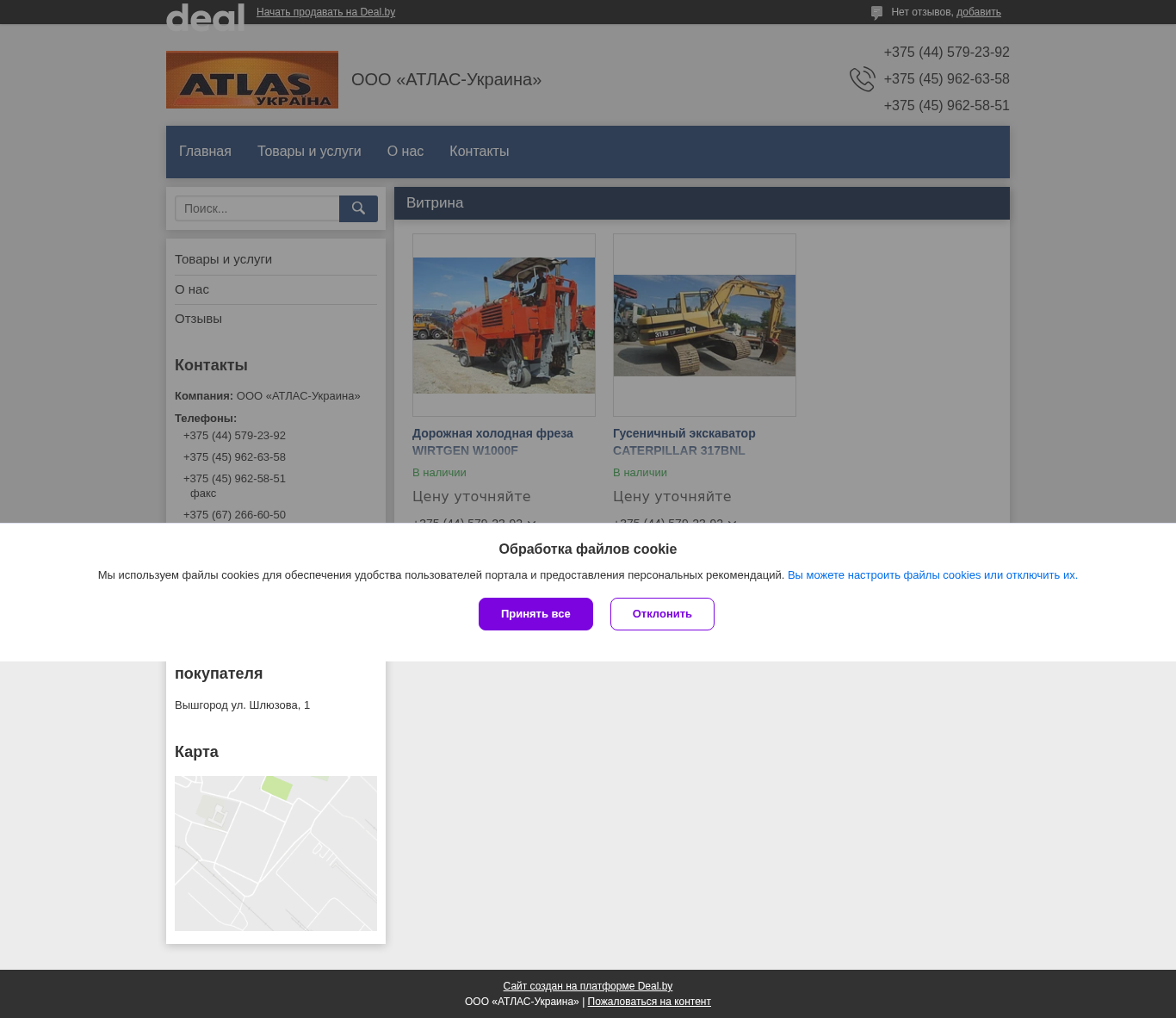Click 'Отклонить' cookie button
Viewport: 1176px width, 1018px height.
[662, 614]
